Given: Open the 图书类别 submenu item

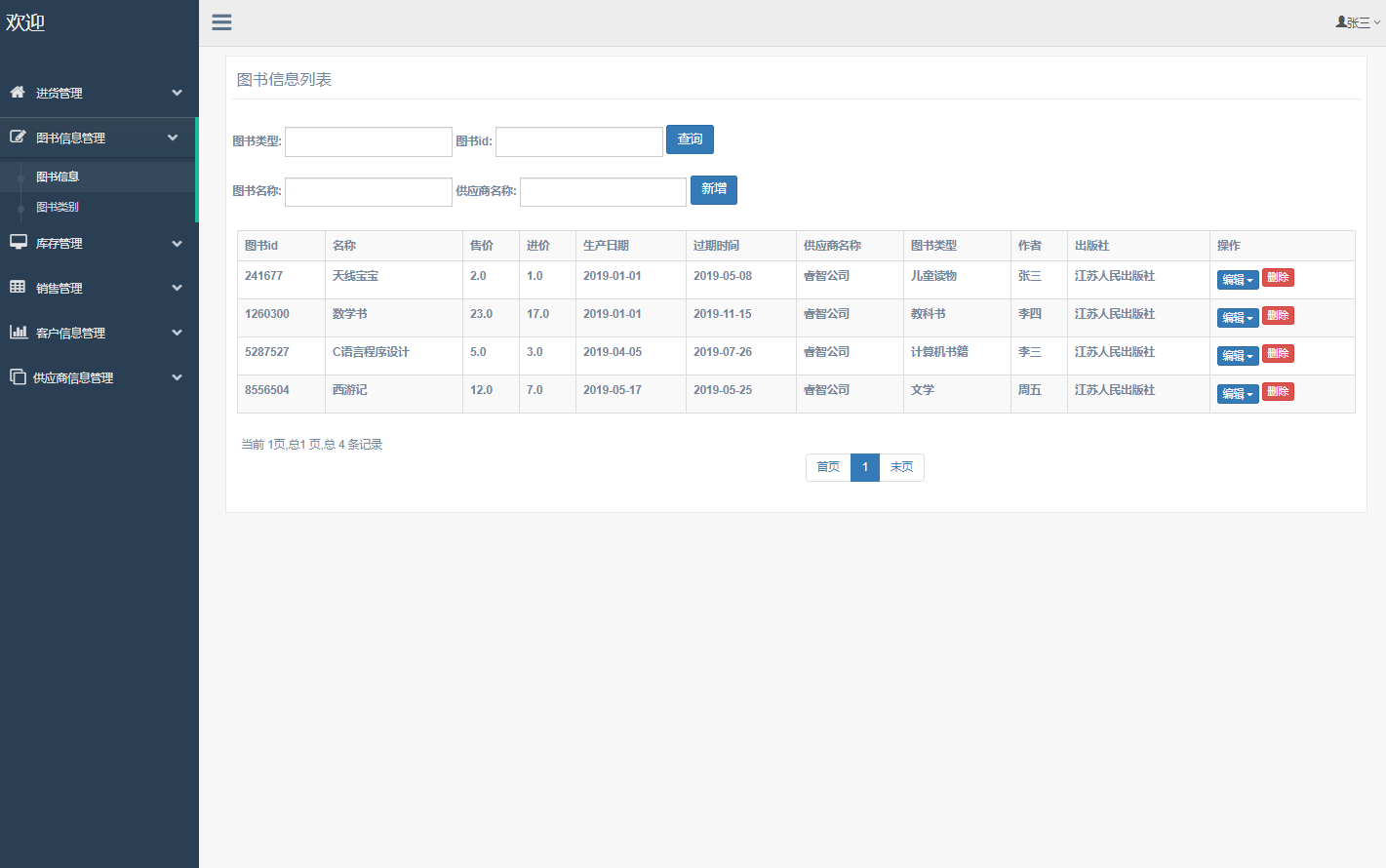Looking at the screenshot, I should coord(58,207).
